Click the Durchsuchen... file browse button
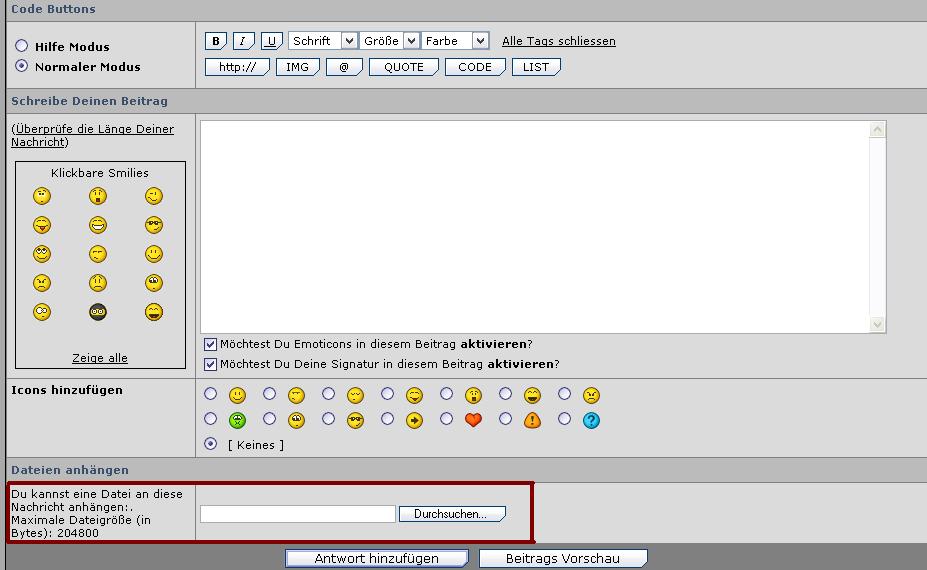Viewport: 927px width, 570px height. pos(452,514)
